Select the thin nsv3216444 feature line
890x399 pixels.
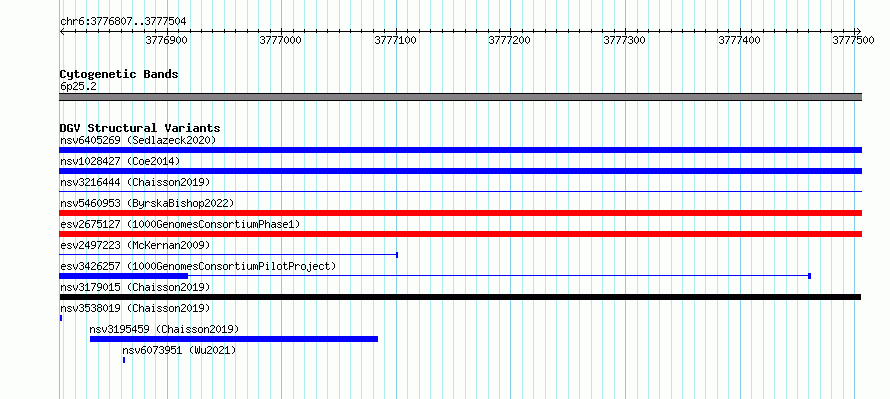[460, 192]
